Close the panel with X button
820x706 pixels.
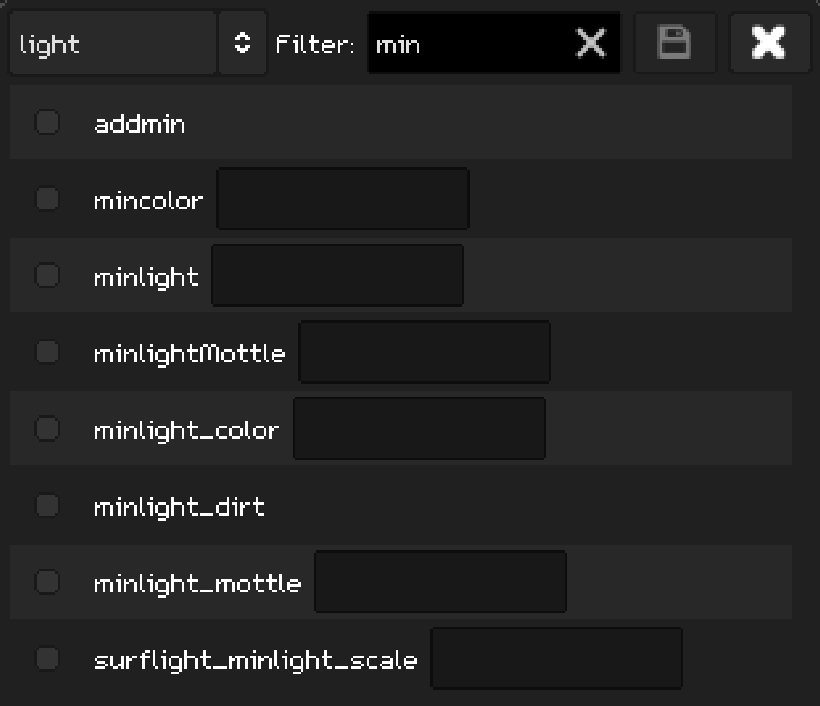(769, 43)
